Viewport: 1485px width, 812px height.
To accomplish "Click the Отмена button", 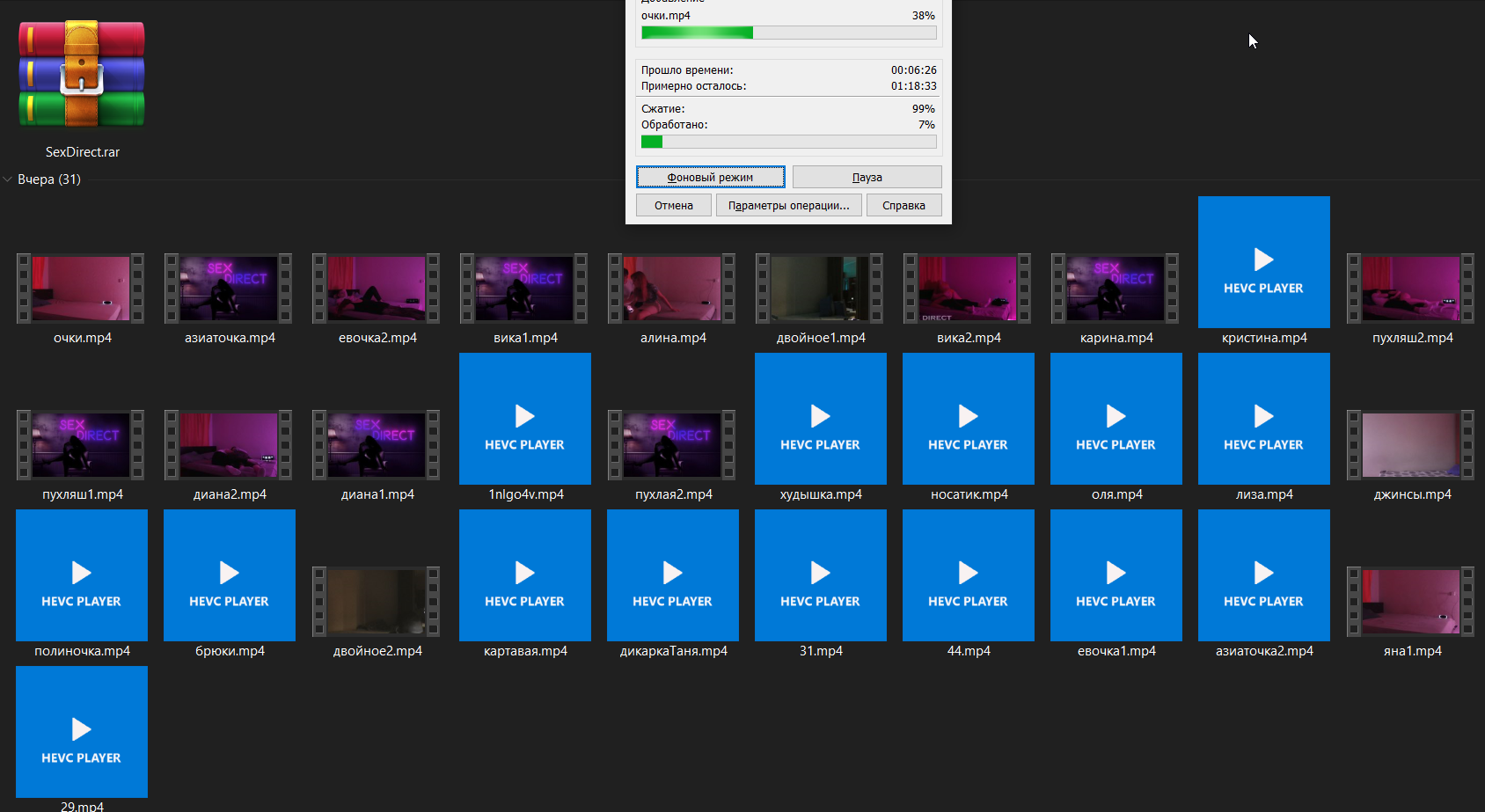I will coord(673,205).
